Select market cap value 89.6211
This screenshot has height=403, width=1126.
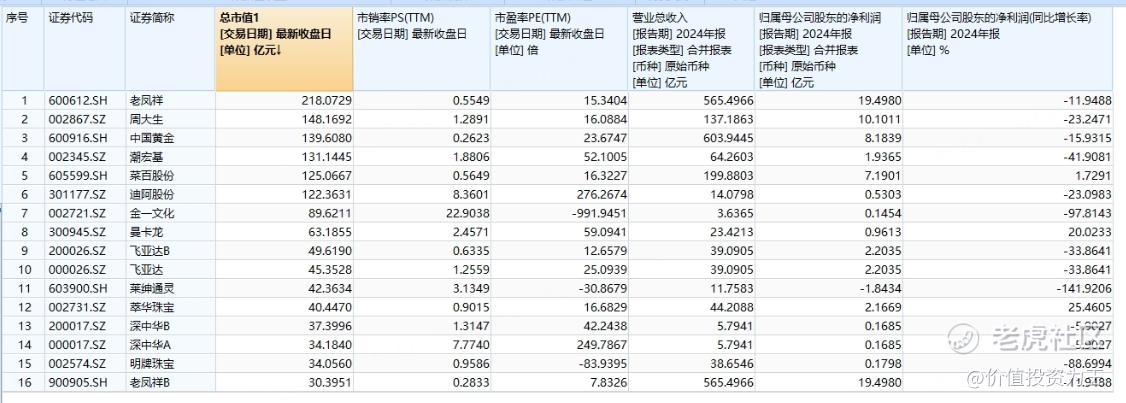(332, 213)
